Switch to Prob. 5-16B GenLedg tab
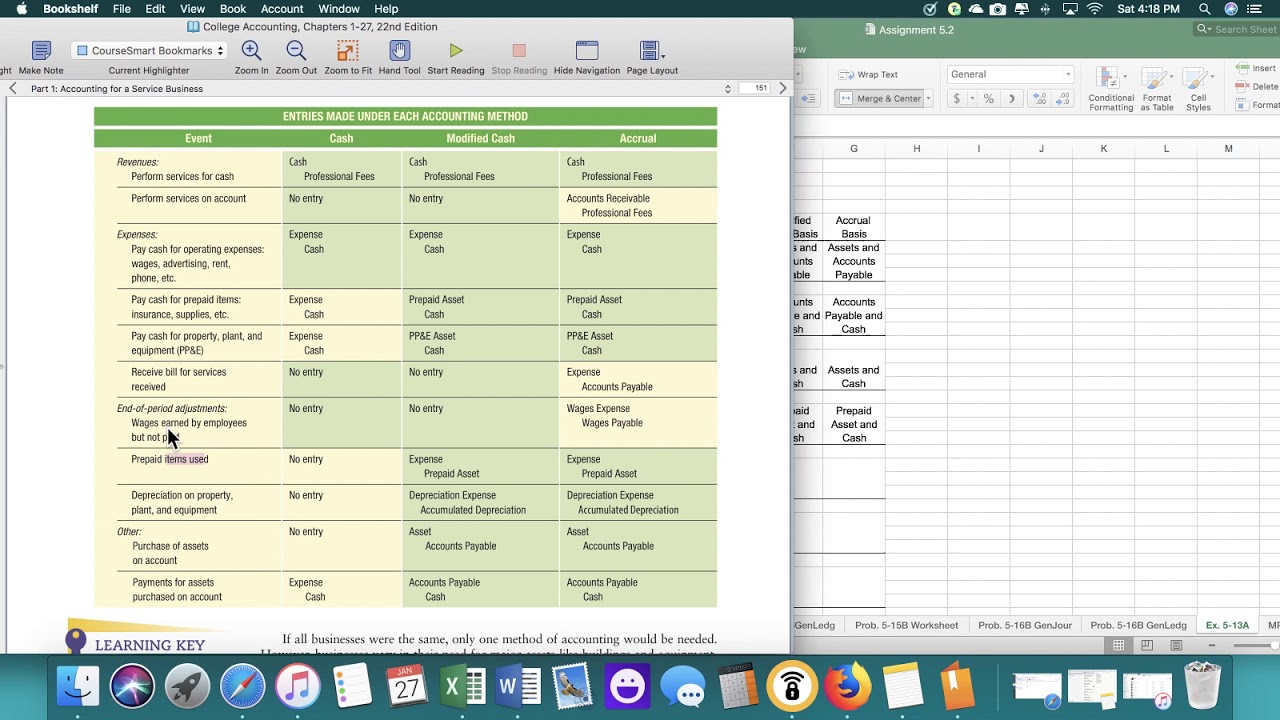Viewport: 1280px width, 720px height. (x=1138, y=625)
